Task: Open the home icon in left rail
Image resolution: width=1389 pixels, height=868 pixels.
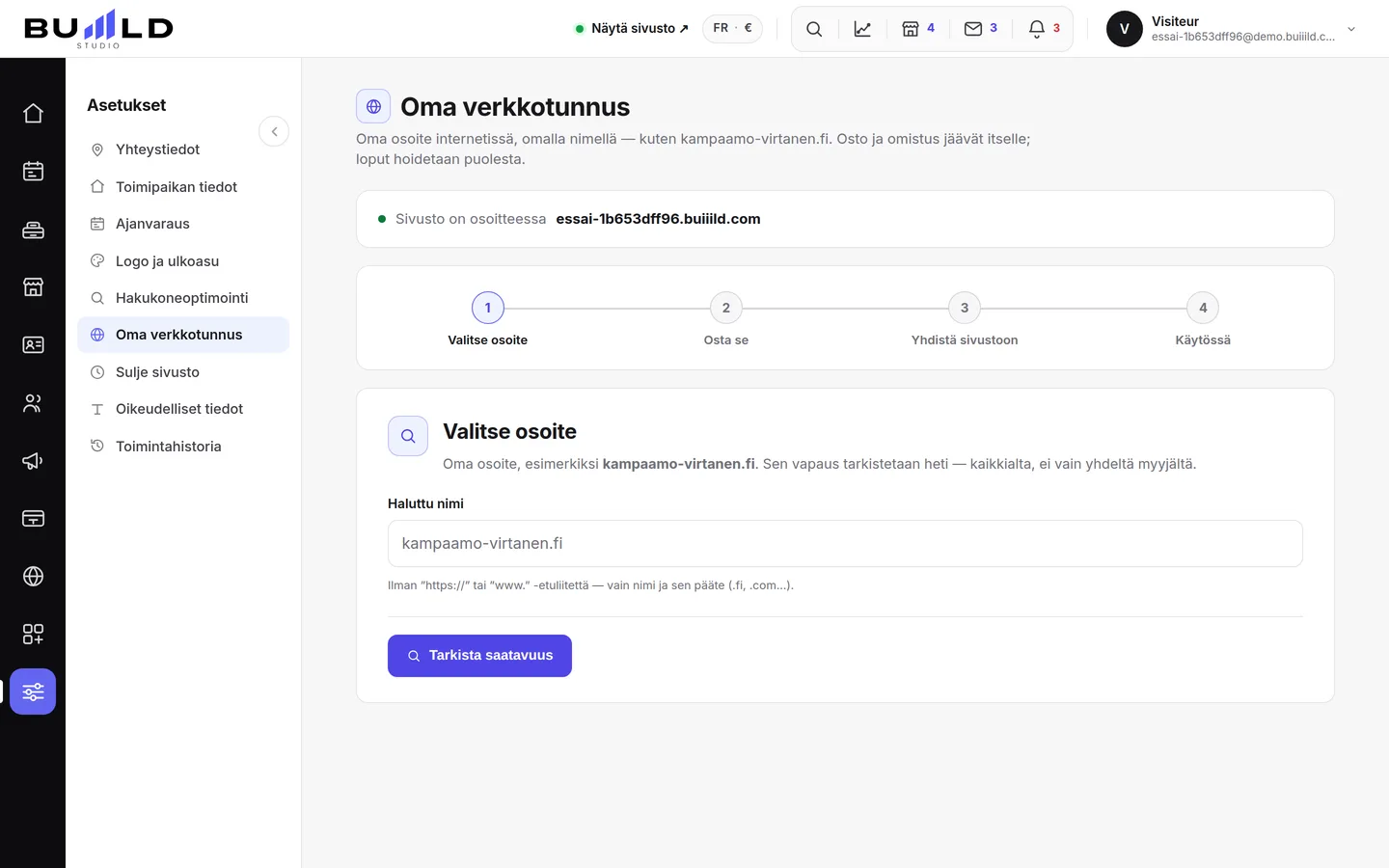Action: [33, 114]
